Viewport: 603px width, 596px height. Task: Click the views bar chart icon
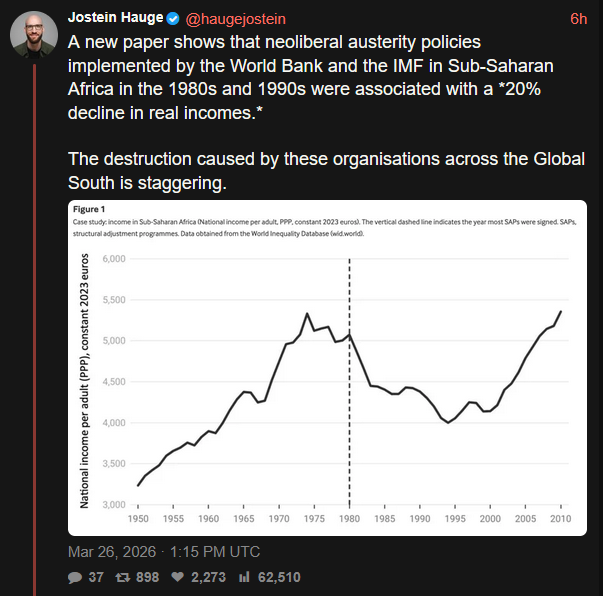245,577
